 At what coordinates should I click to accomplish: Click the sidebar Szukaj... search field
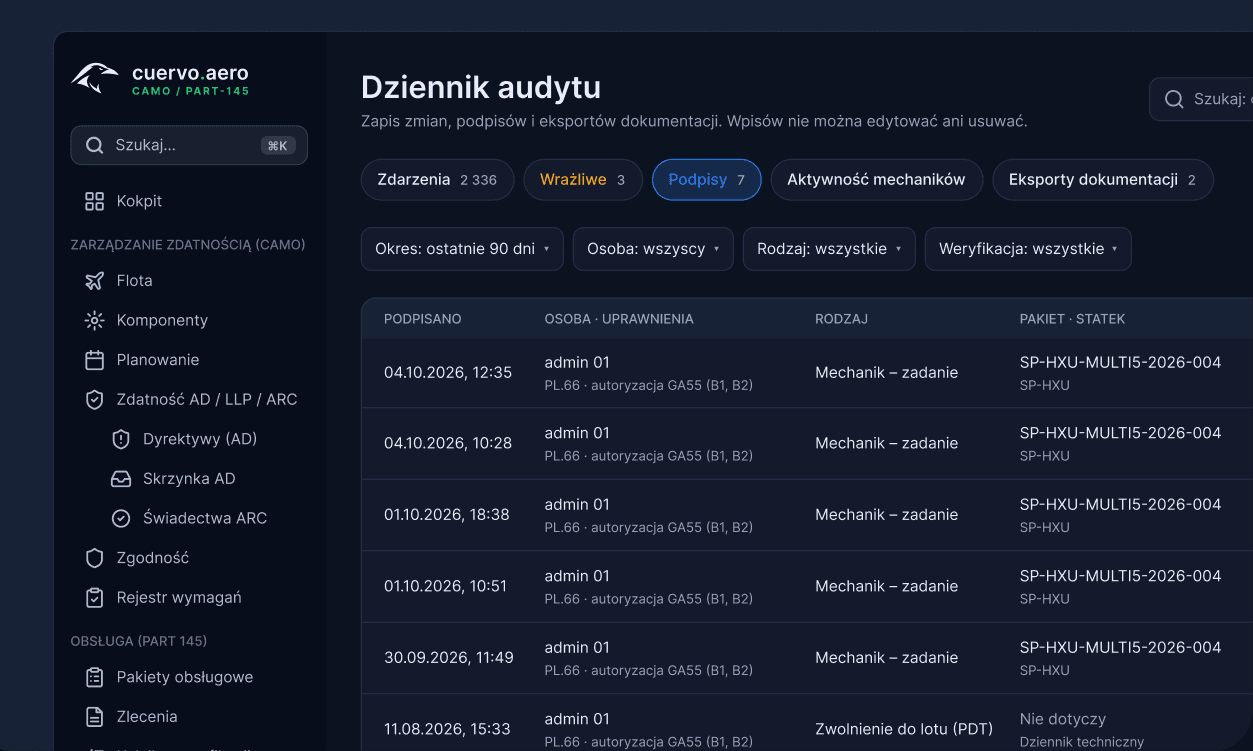point(189,145)
